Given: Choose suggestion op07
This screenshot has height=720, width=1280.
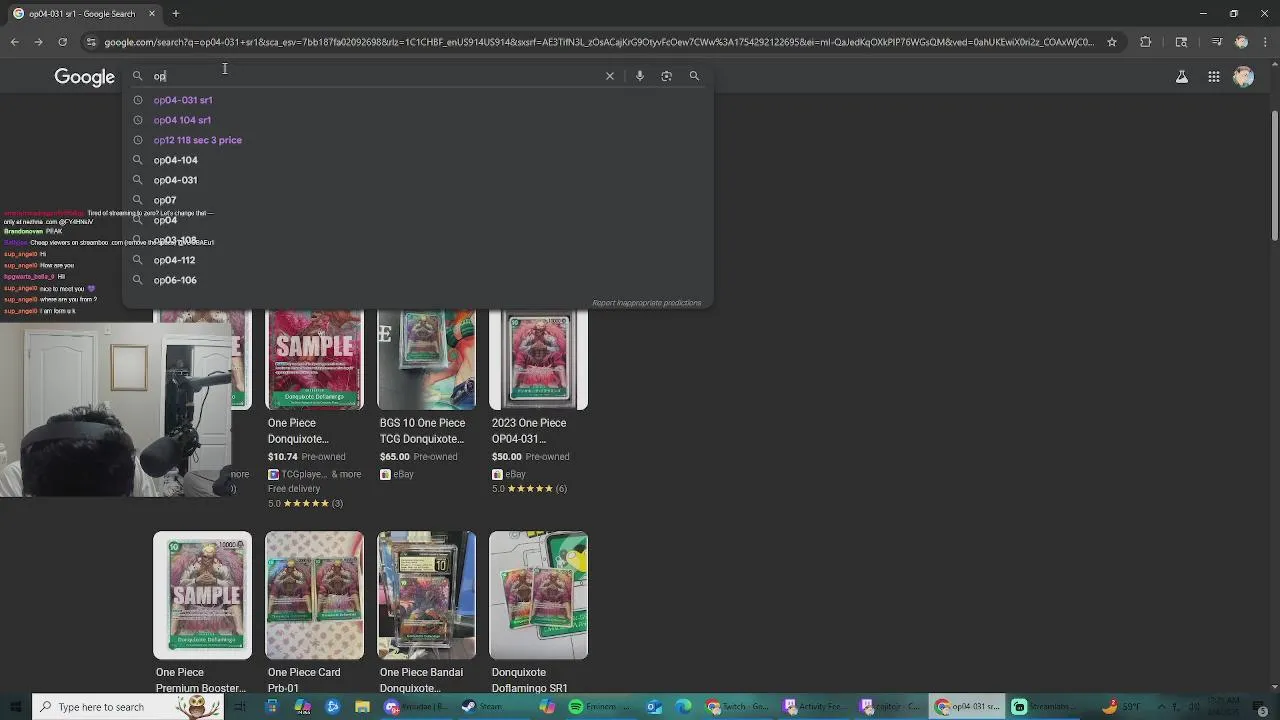Looking at the screenshot, I should (165, 200).
